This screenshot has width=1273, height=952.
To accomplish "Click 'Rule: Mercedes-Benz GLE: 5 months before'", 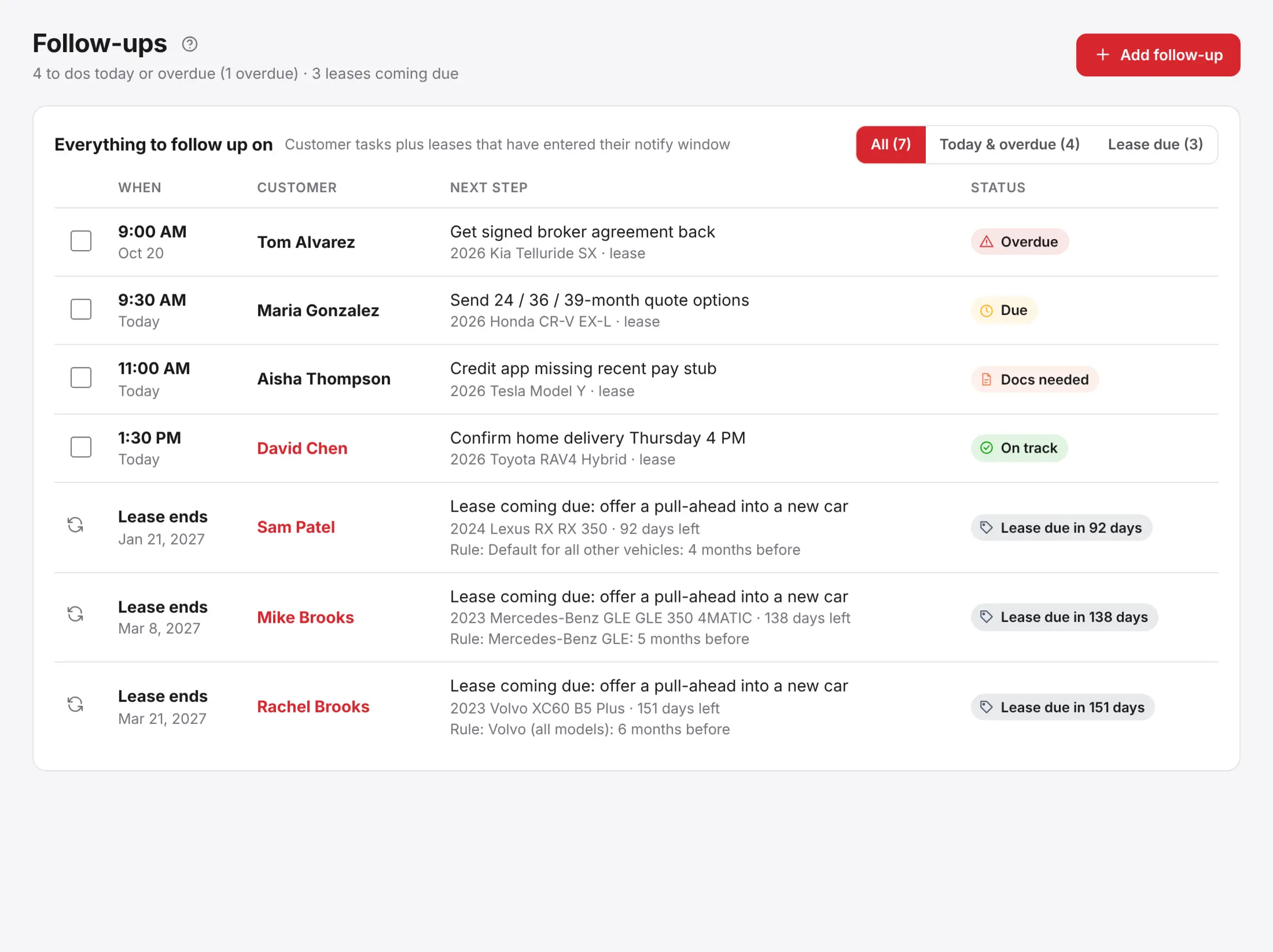I will [x=599, y=639].
